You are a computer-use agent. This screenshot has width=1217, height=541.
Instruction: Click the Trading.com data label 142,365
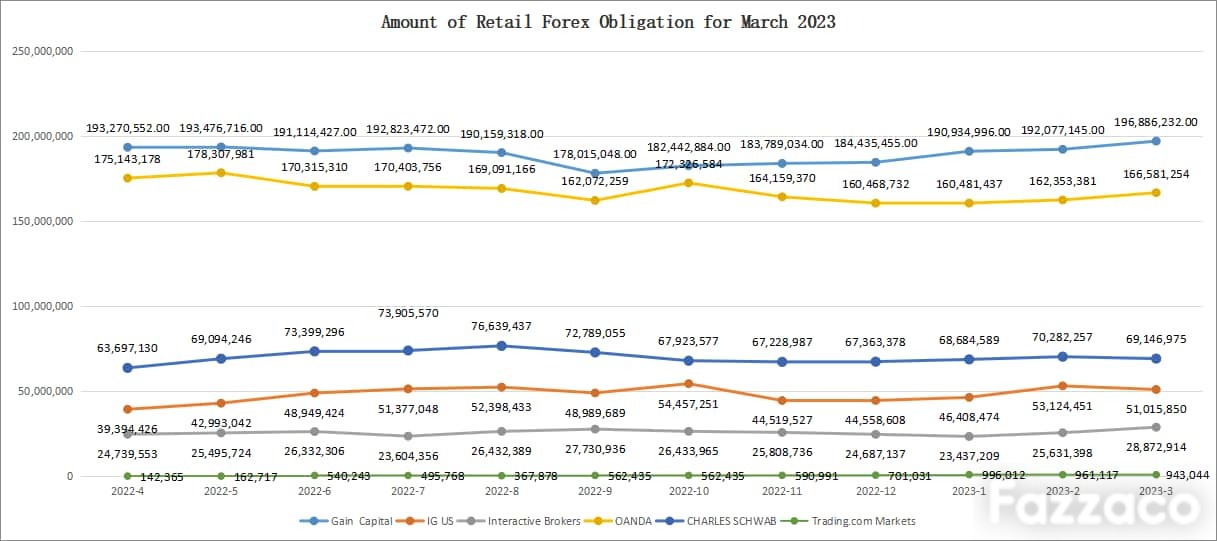162,477
